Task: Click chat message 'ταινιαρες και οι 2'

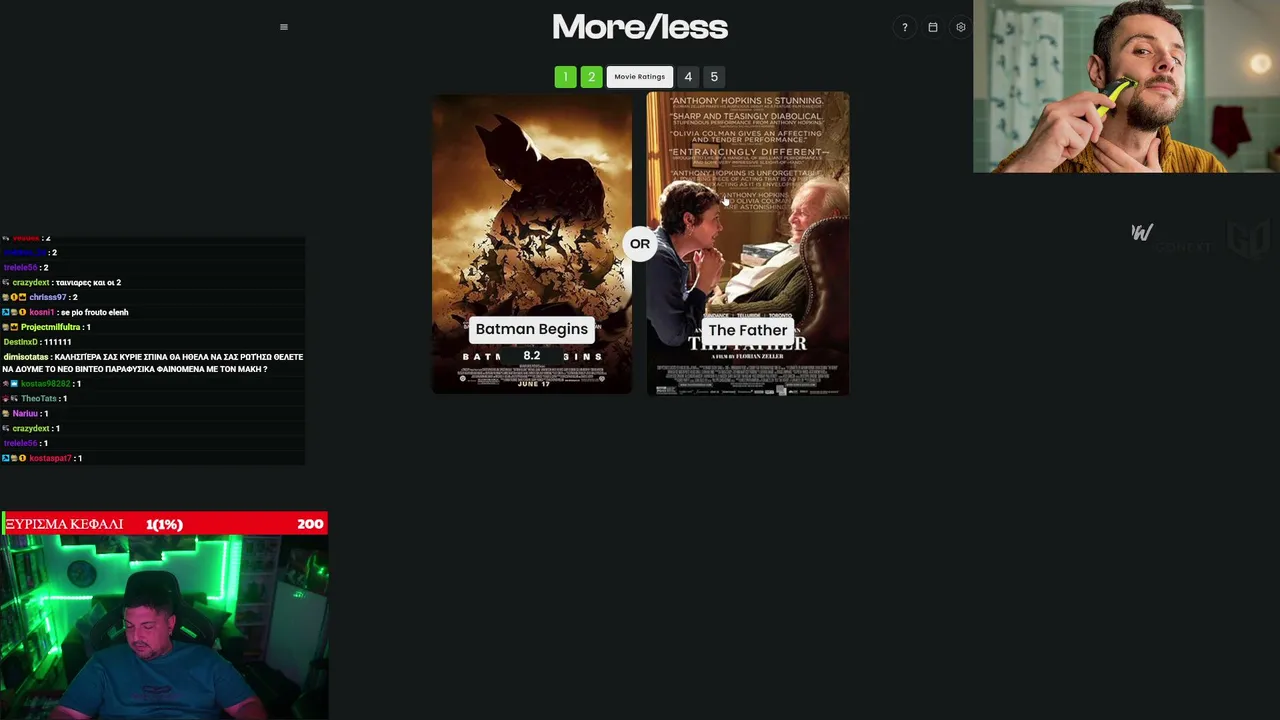Action: point(88,282)
